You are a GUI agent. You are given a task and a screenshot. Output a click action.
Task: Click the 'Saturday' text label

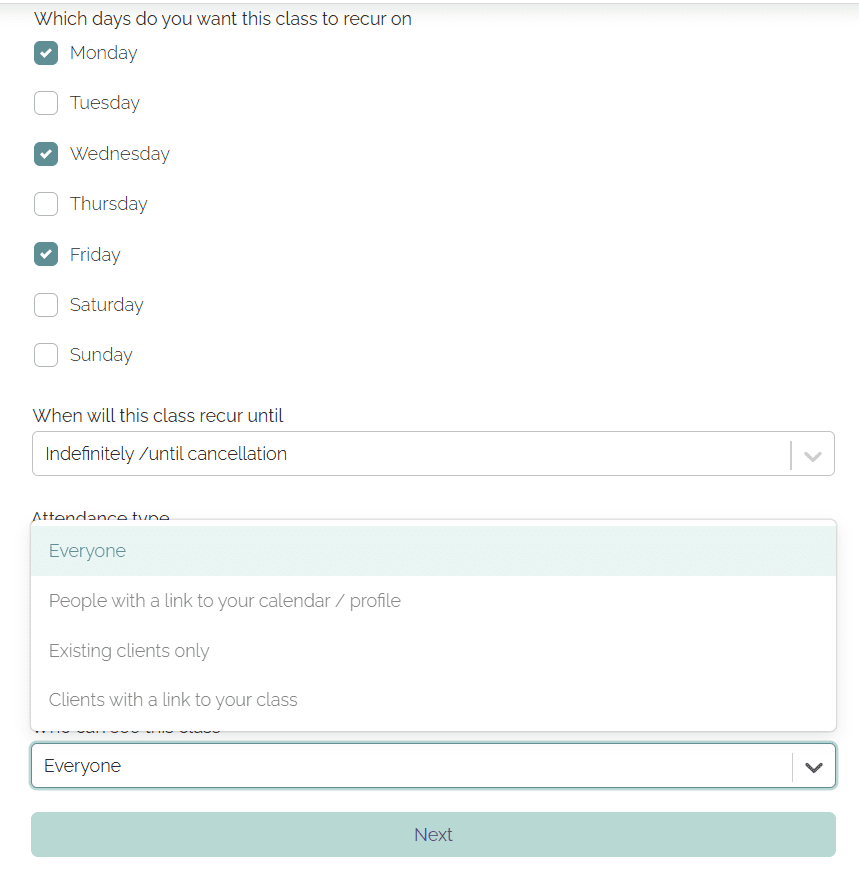coord(107,305)
